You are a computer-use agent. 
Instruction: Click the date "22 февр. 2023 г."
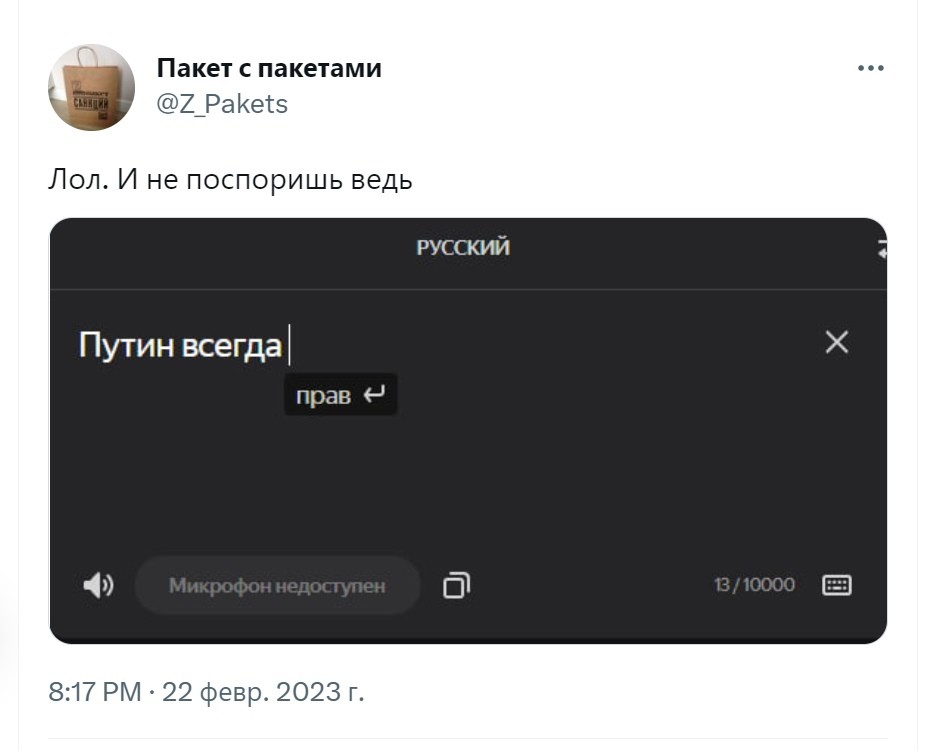click(263, 692)
